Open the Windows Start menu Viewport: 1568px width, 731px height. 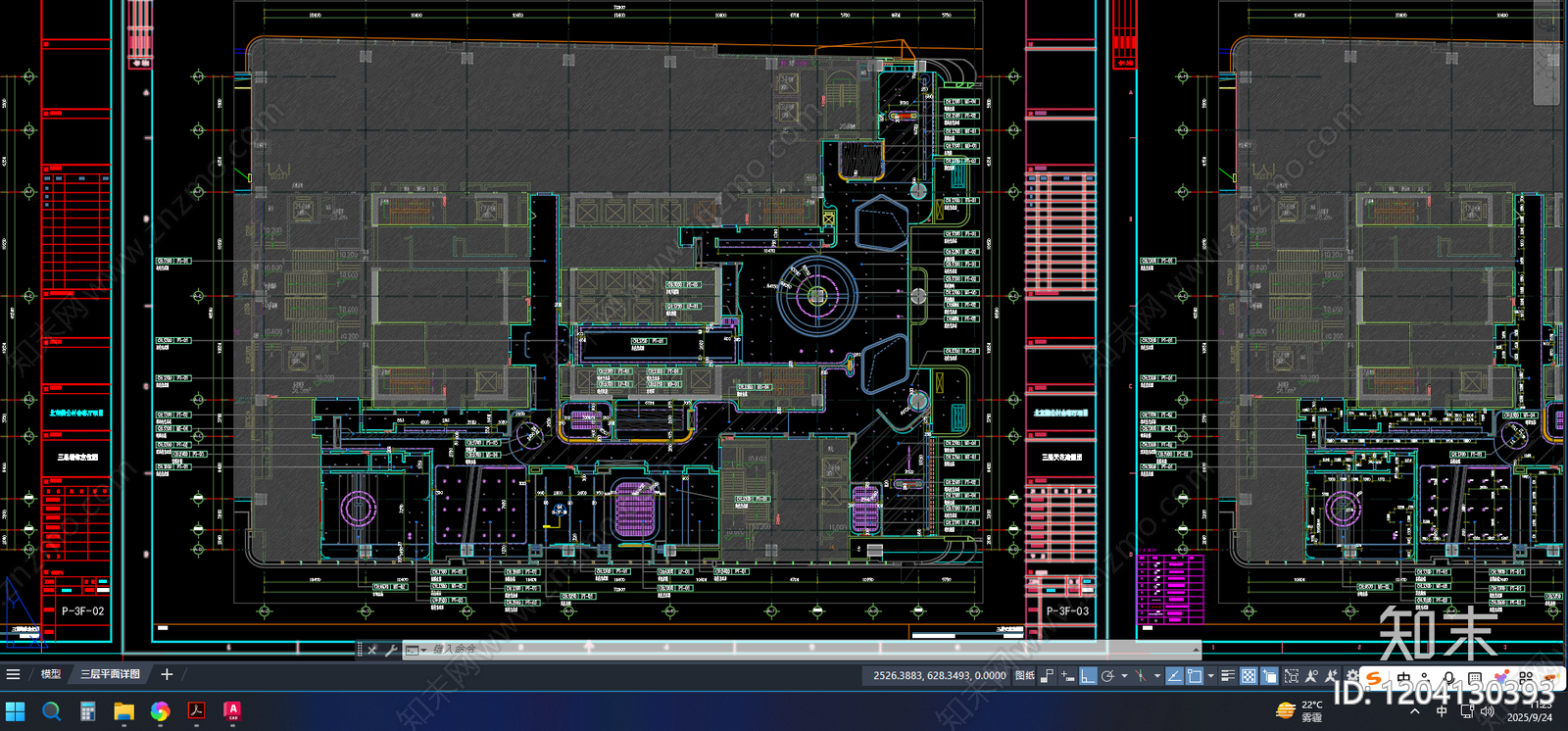point(15,711)
